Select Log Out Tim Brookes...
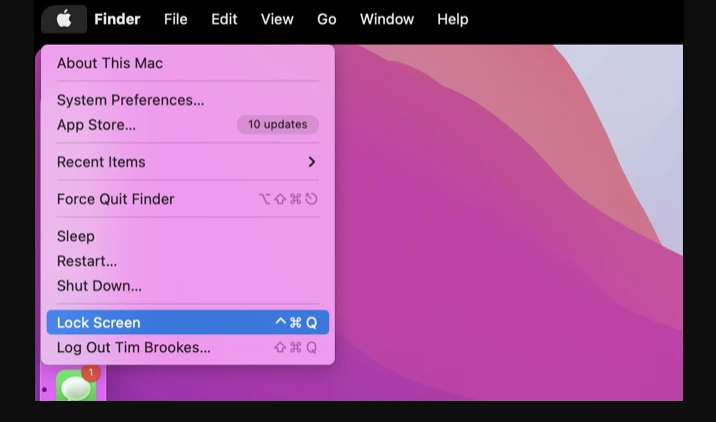Viewport: 716px width, 422px height. (188, 348)
